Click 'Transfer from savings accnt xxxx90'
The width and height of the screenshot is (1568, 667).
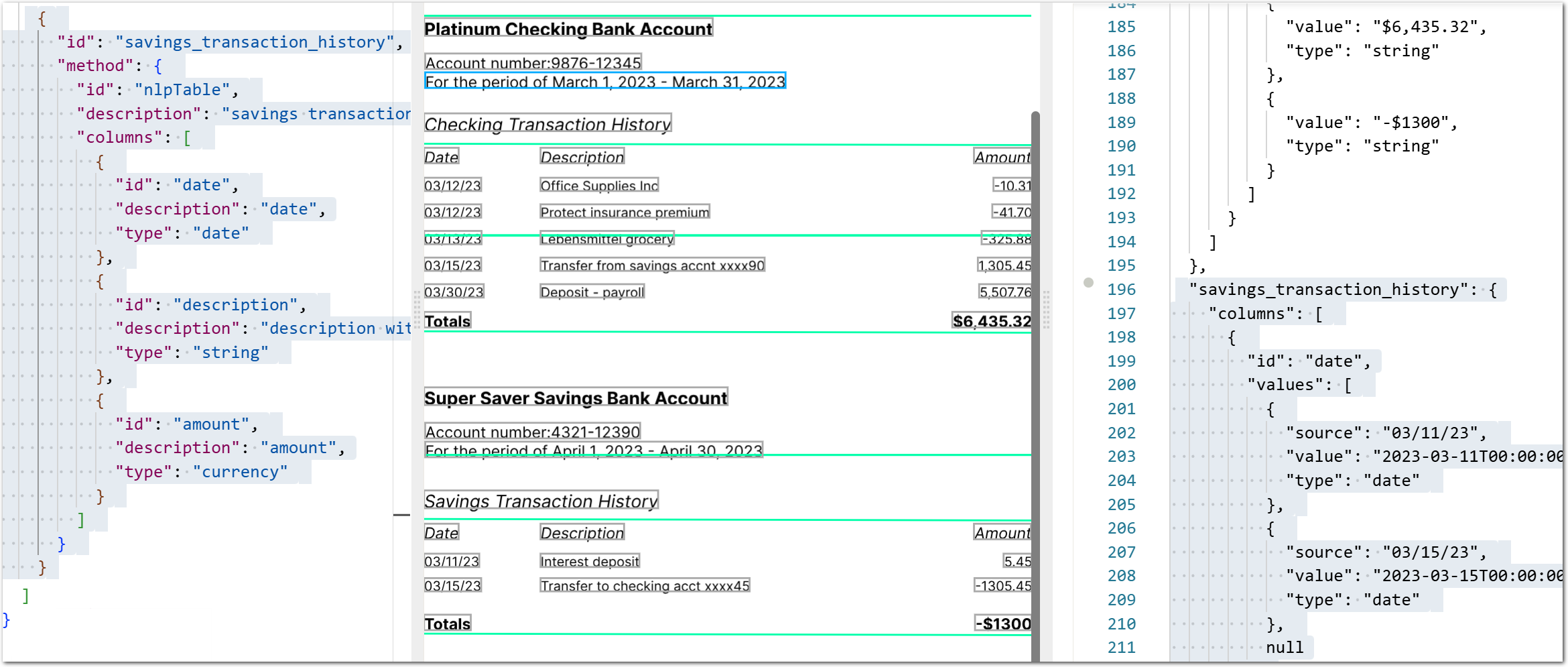tap(652, 265)
